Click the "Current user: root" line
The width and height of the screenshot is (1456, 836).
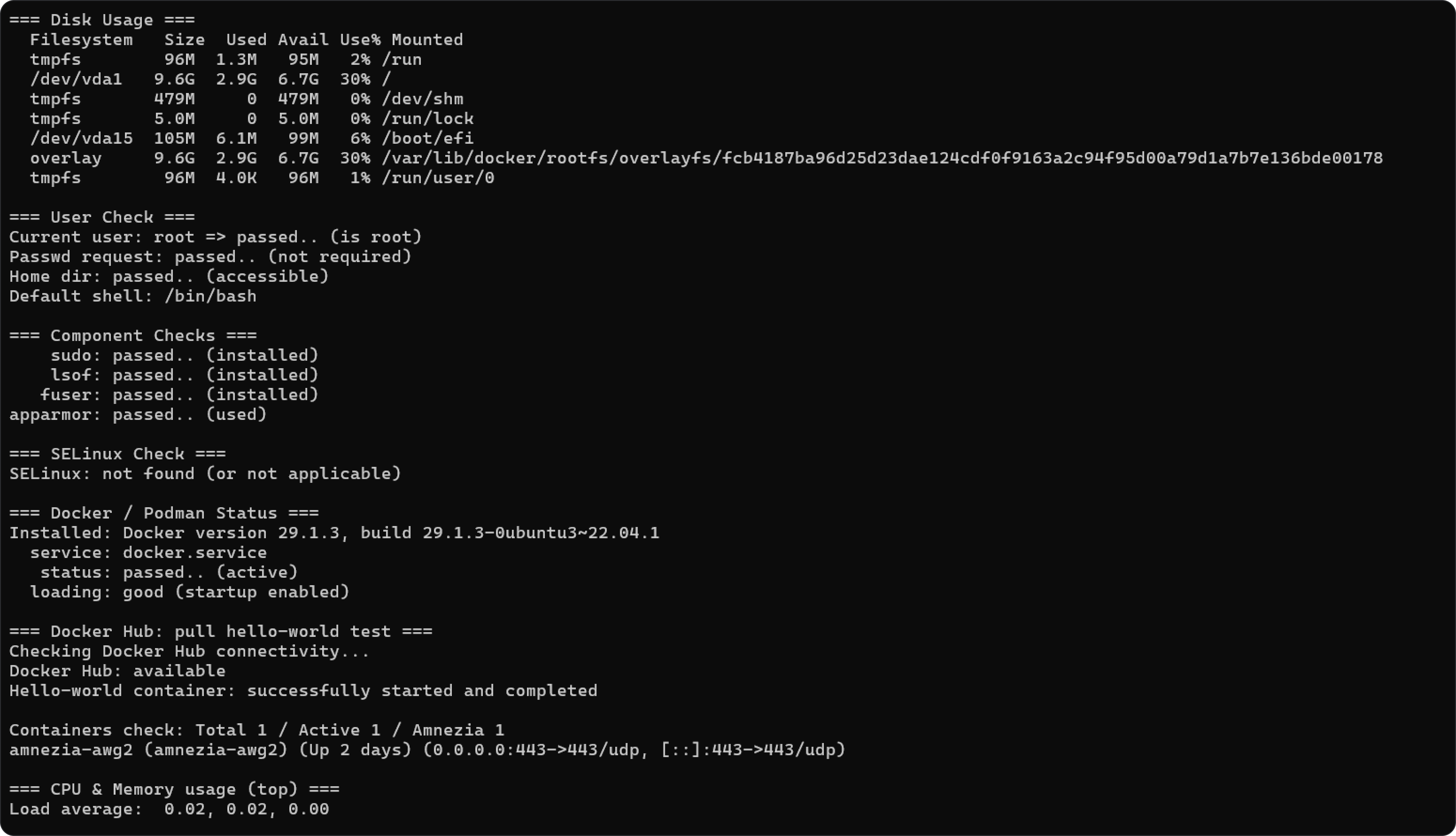pos(215,237)
